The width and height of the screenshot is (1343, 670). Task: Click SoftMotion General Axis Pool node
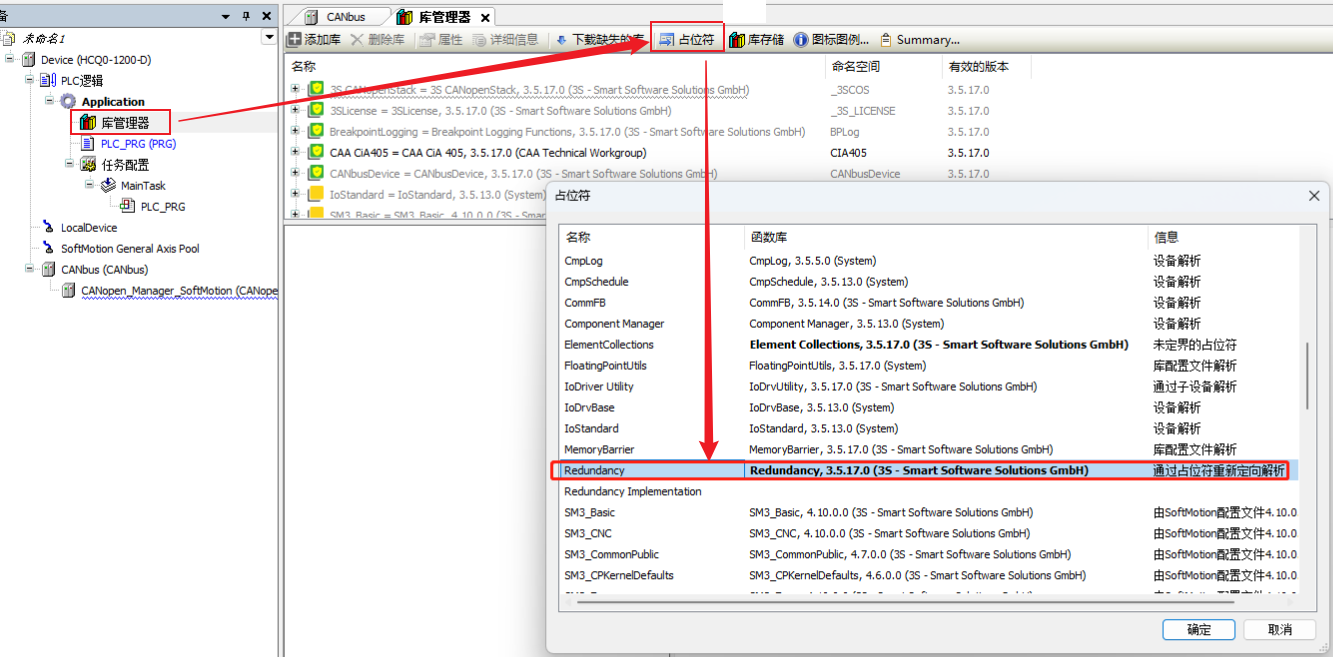(x=130, y=249)
